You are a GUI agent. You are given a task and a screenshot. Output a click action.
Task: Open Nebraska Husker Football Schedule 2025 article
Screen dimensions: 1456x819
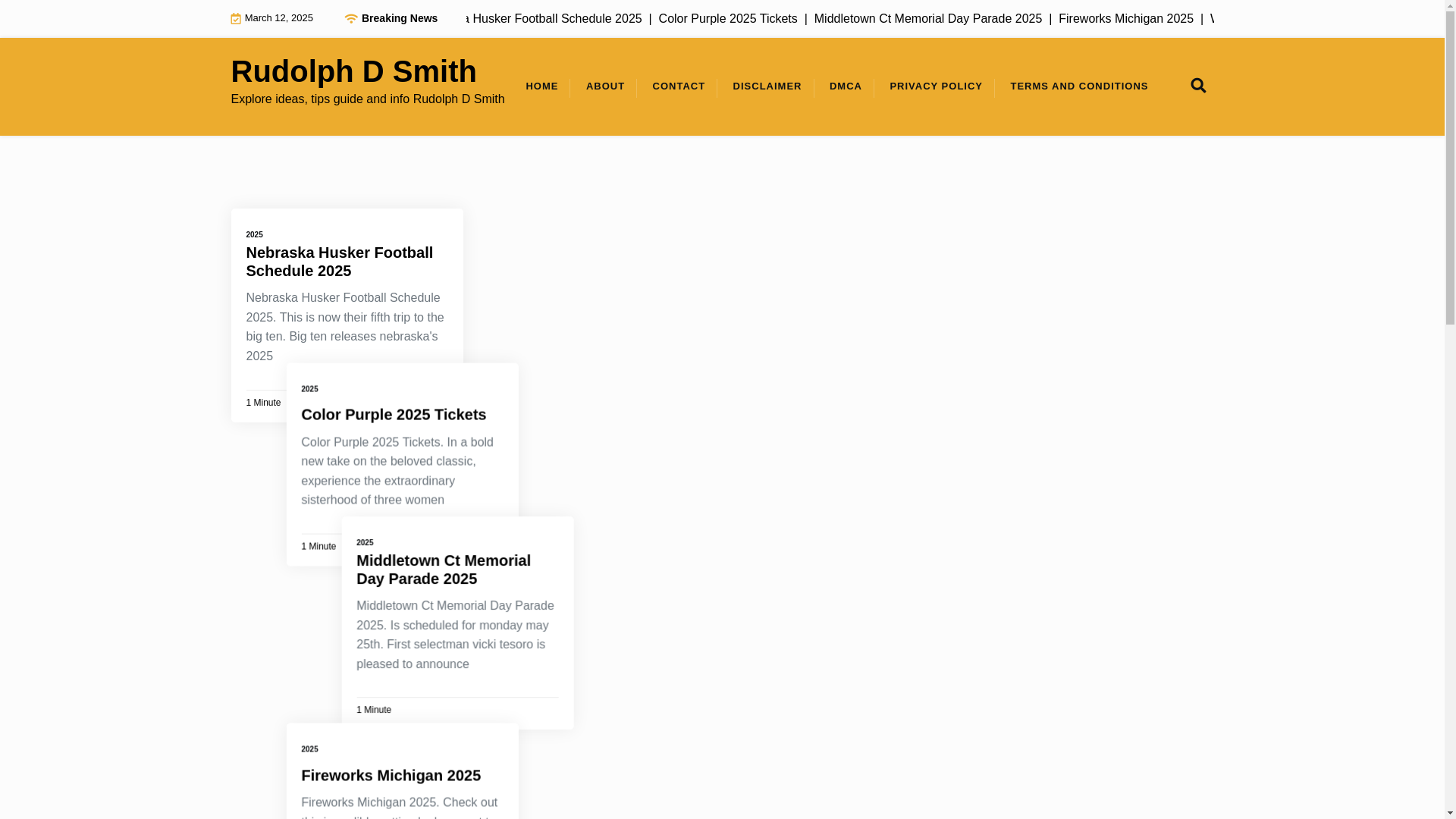coord(339,262)
